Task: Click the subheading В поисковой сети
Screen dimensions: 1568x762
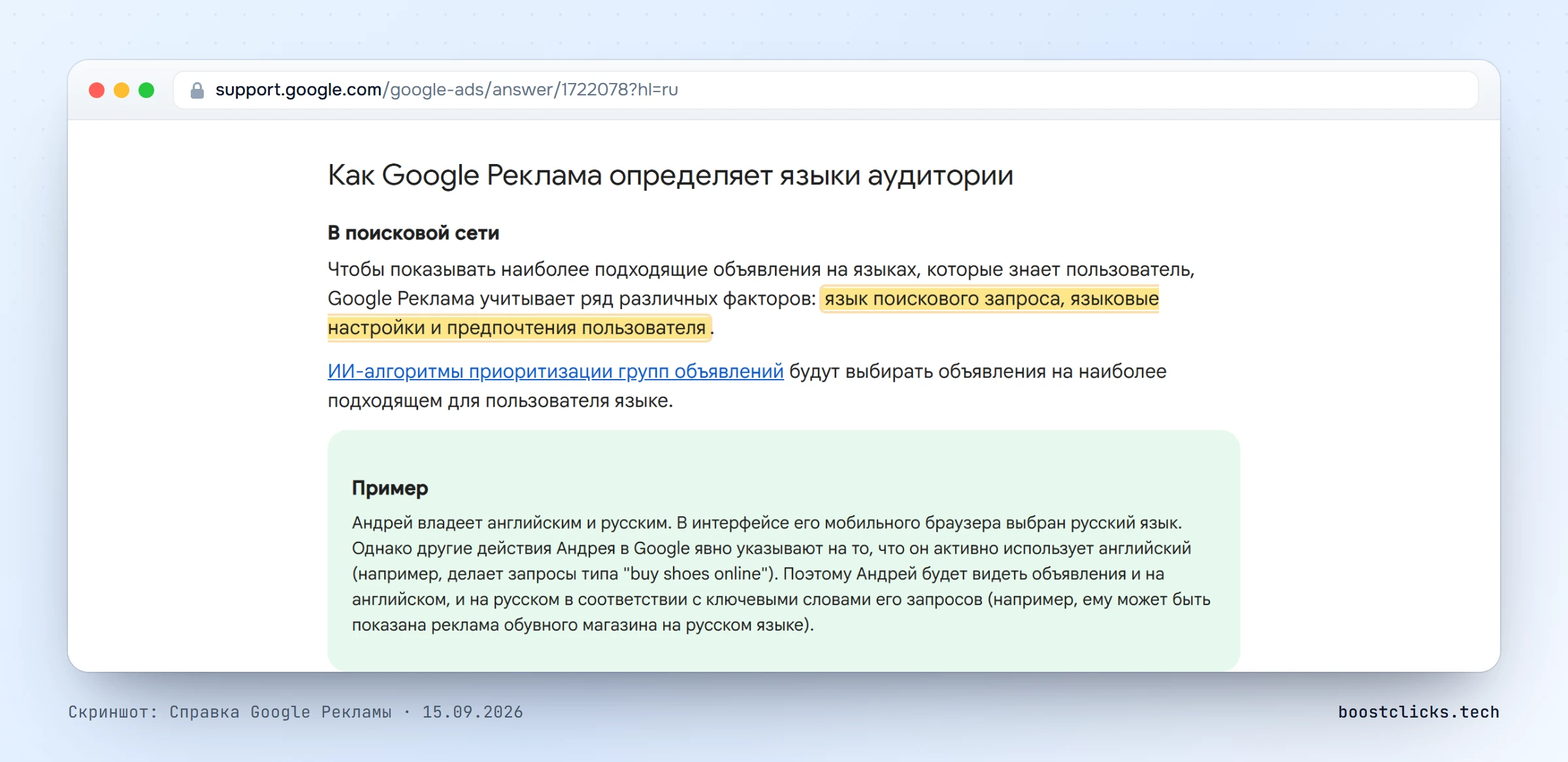Action: tap(414, 233)
